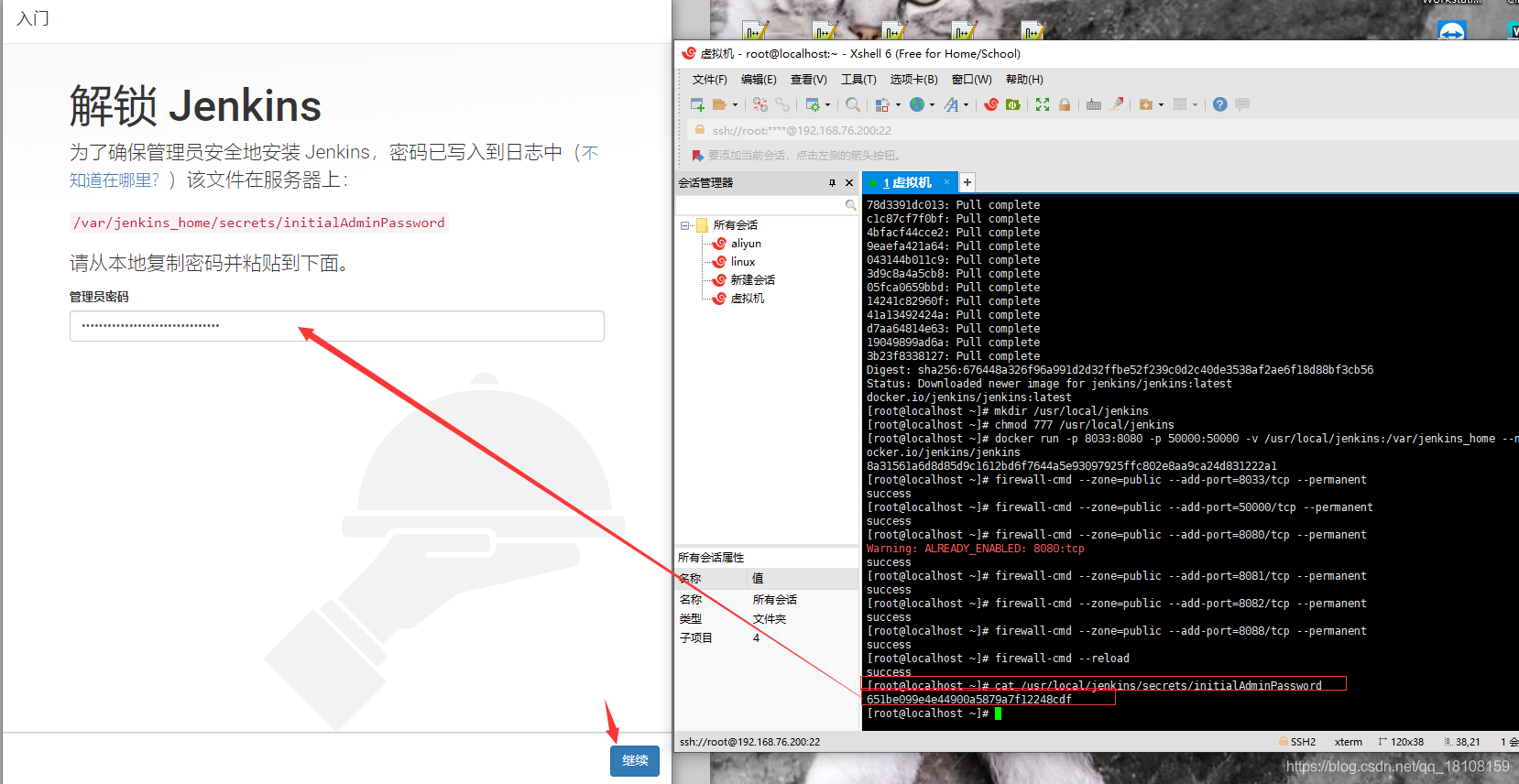
Task: Click the open session folder icon
Action: pos(720,104)
